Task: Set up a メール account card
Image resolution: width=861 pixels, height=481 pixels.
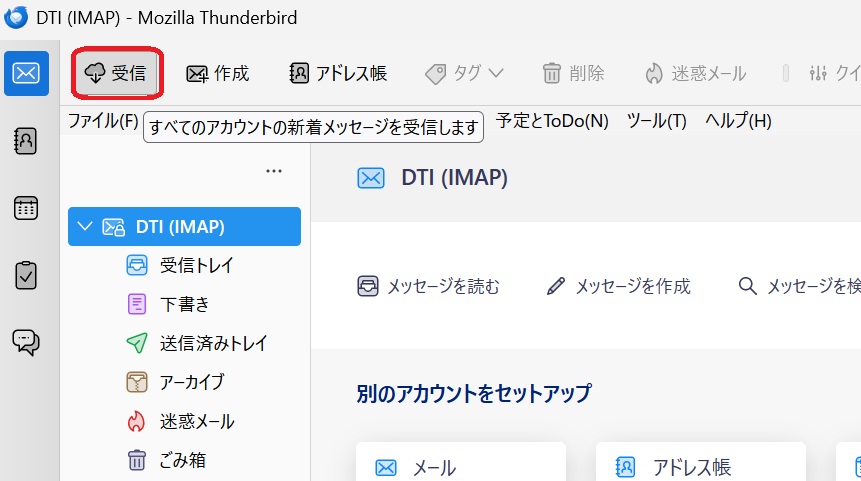Action: point(461,462)
